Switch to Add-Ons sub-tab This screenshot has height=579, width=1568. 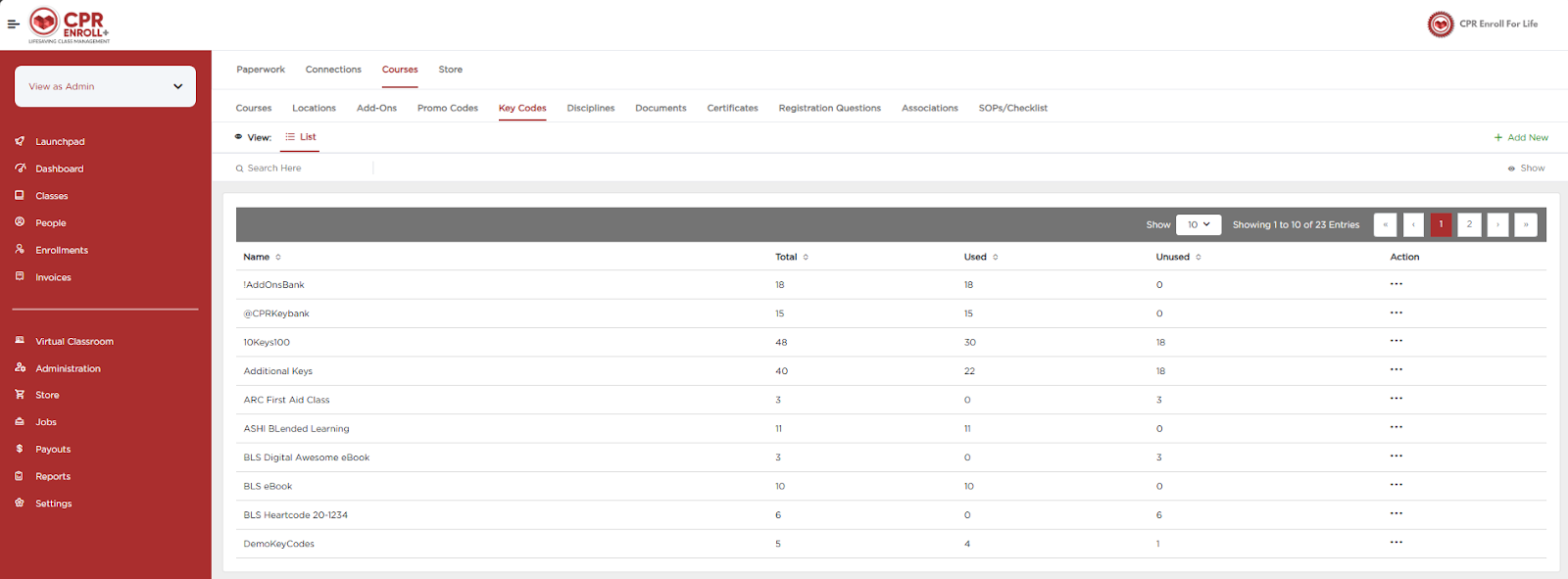(x=376, y=108)
